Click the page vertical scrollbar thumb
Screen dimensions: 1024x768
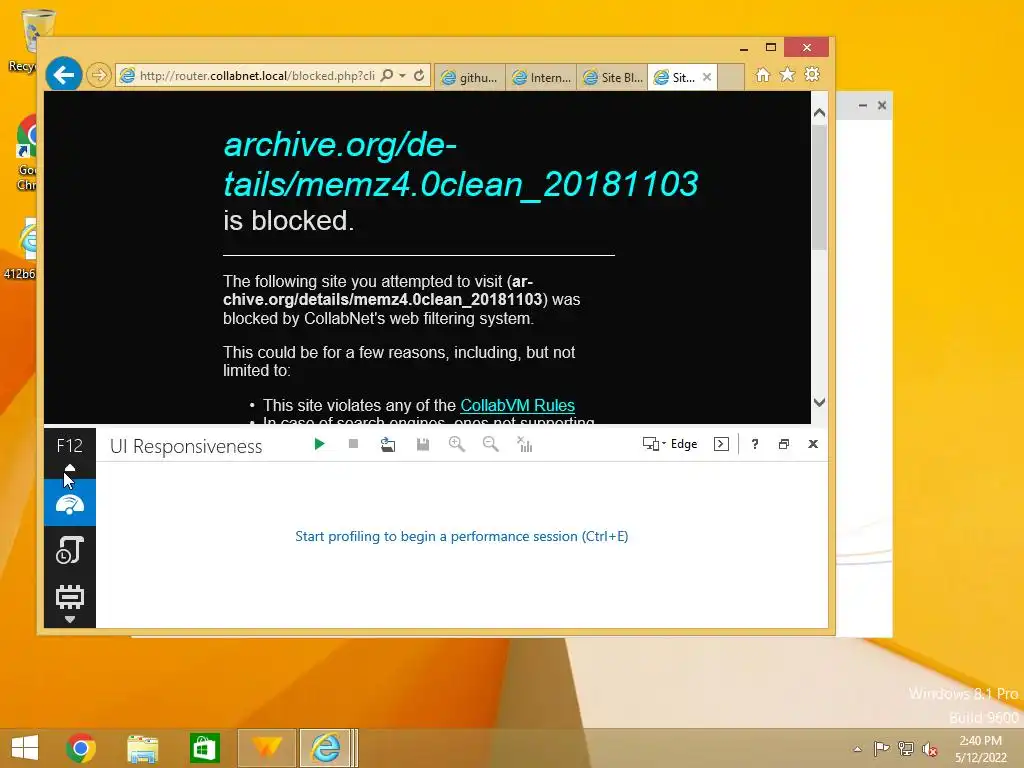(x=820, y=187)
